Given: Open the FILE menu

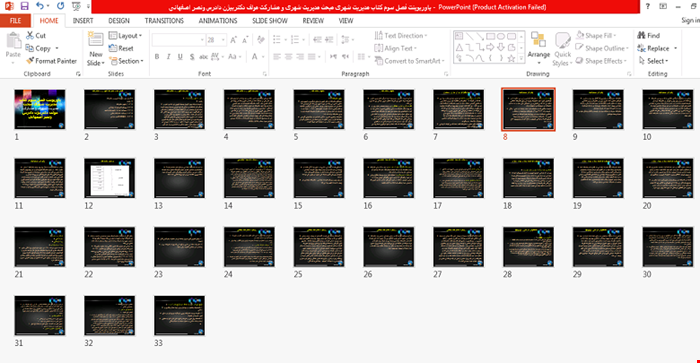Looking at the screenshot, I should click(15, 21).
